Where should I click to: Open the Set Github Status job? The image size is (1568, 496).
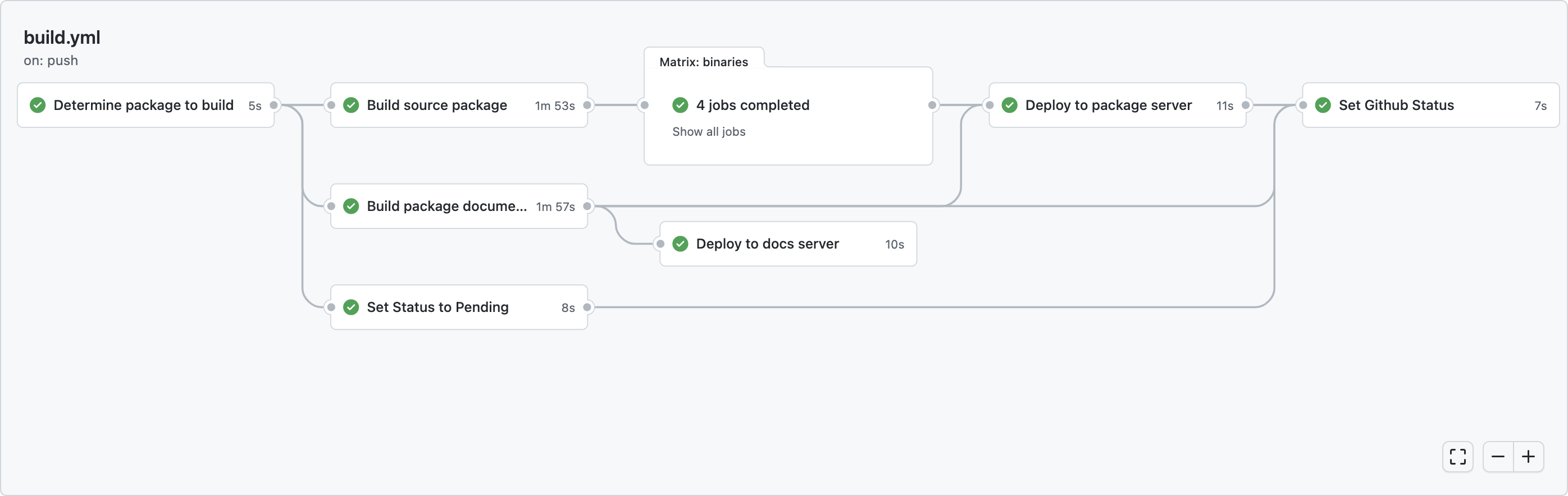(1396, 105)
